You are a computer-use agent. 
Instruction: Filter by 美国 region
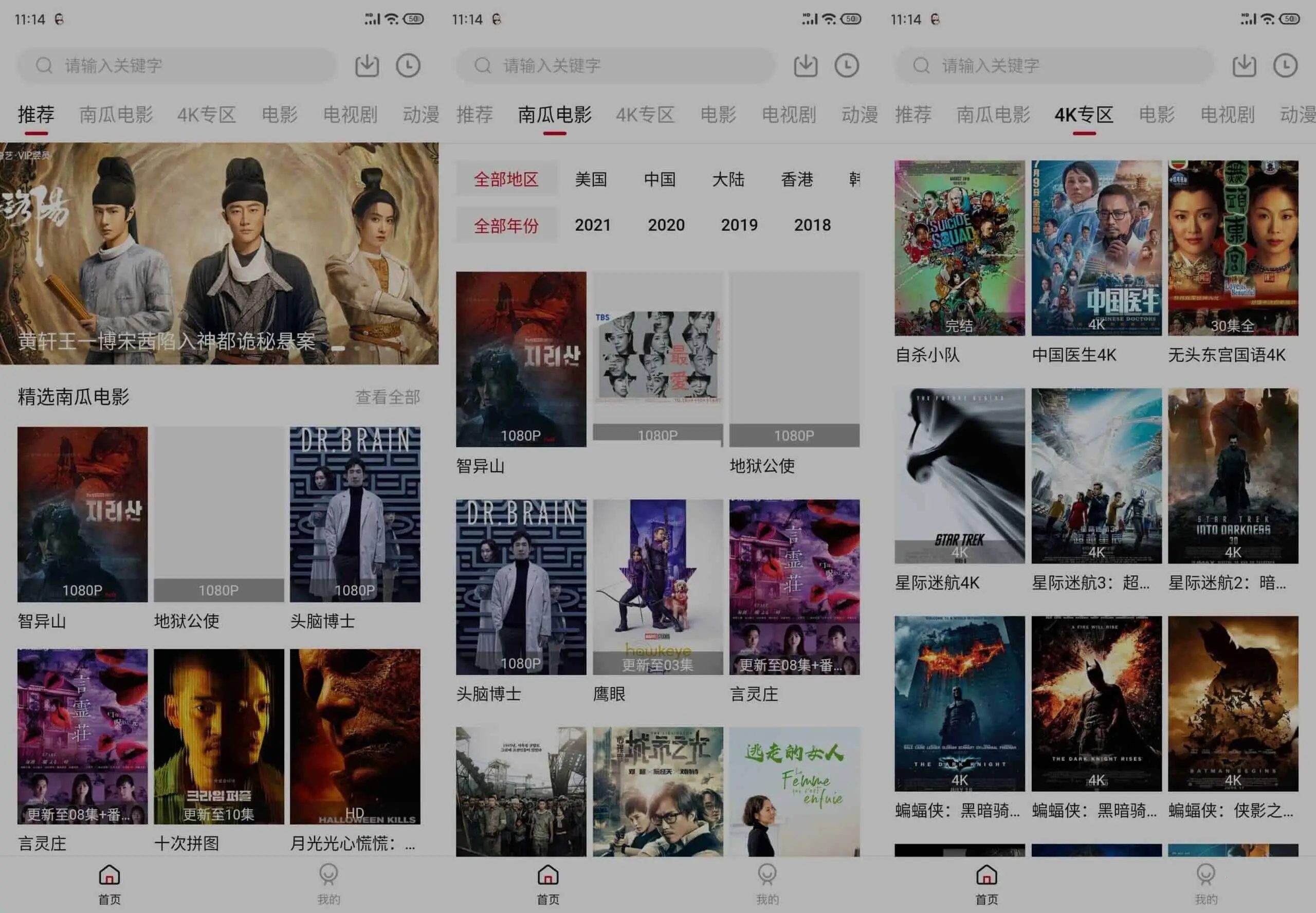pyautogui.click(x=591, y=179)
